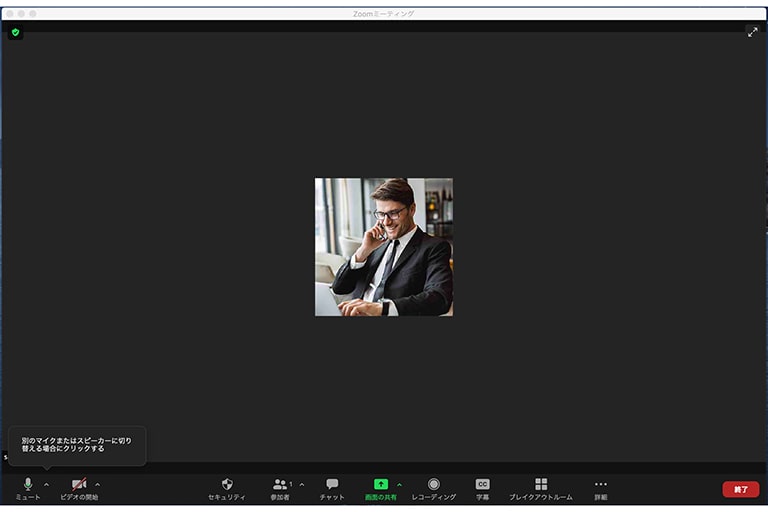Click the participant profile photo

click(x=384, y=247)
